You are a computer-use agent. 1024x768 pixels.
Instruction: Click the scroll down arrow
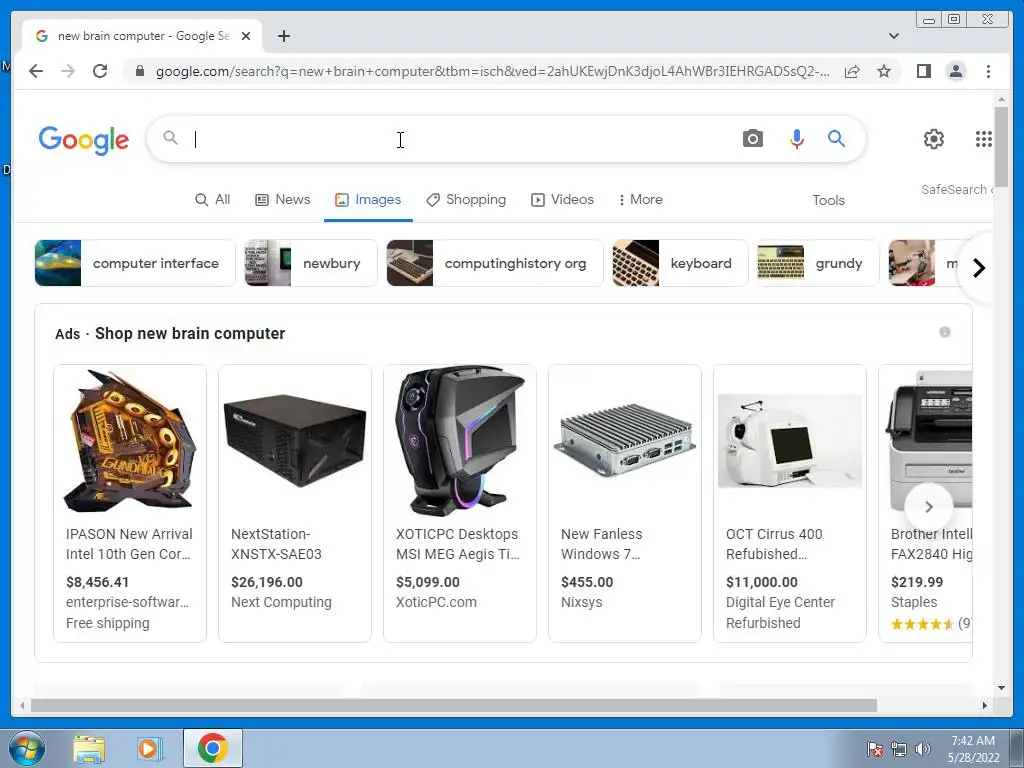[1001, 688]
